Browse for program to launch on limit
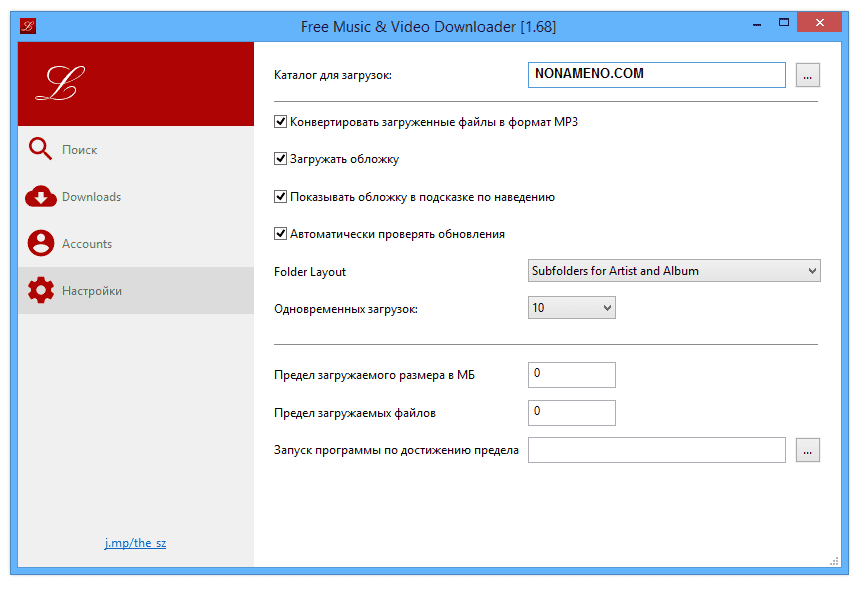This screenshot has height=599, width=858. click(x=808, y=450)
